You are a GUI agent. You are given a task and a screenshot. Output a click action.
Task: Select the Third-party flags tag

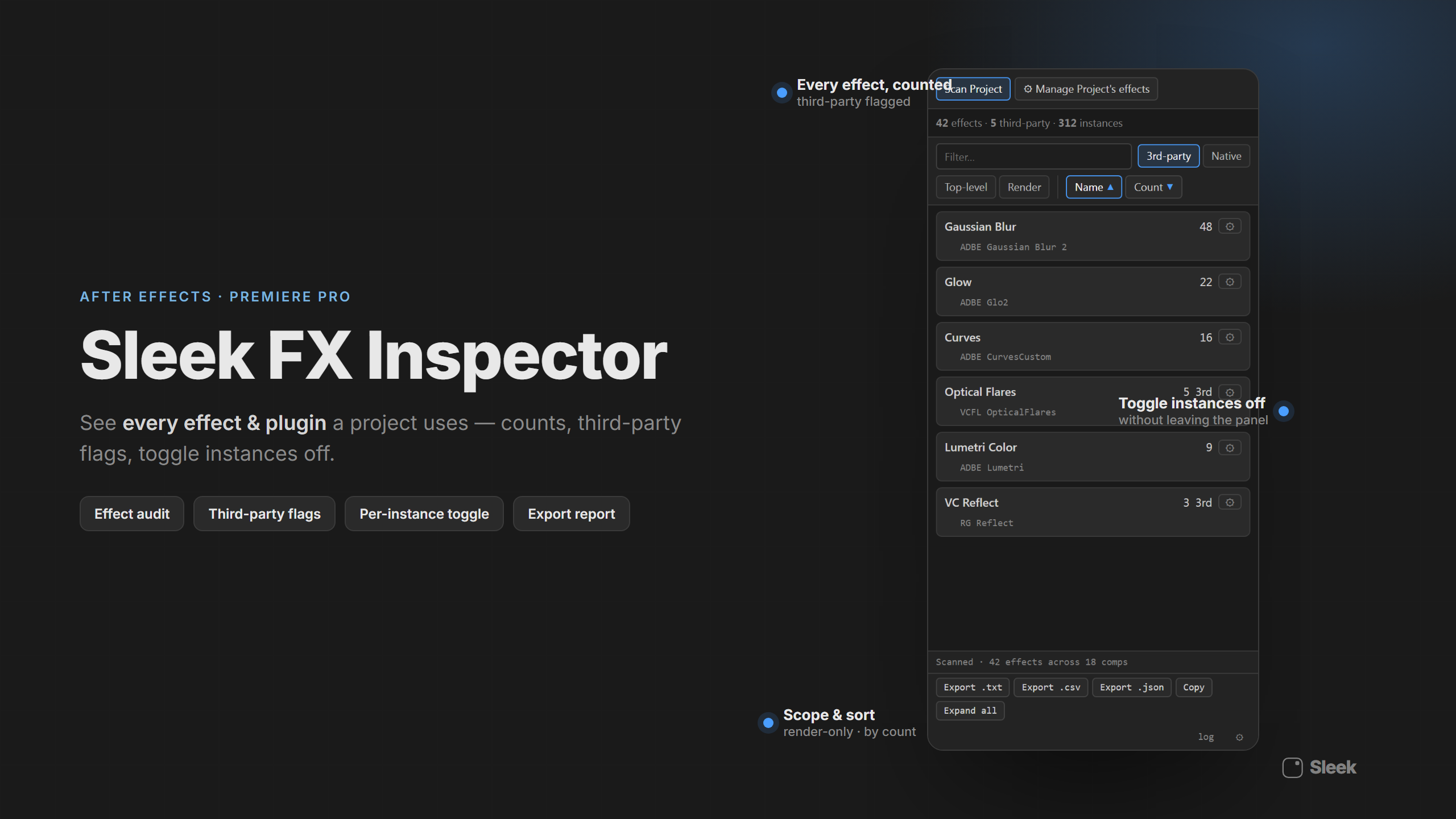pyautogui.click(x=264, y=514)
